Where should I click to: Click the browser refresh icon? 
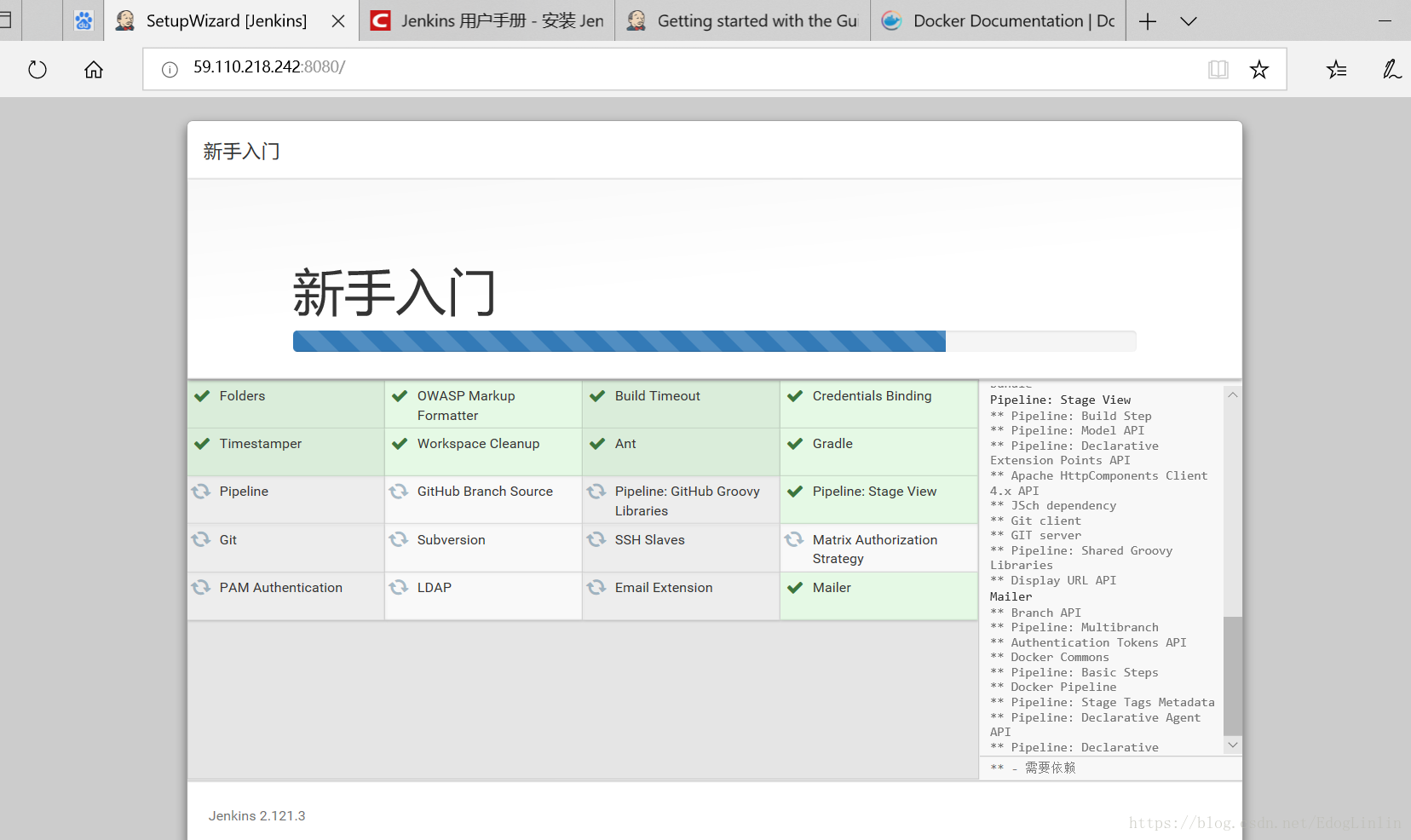37,69
